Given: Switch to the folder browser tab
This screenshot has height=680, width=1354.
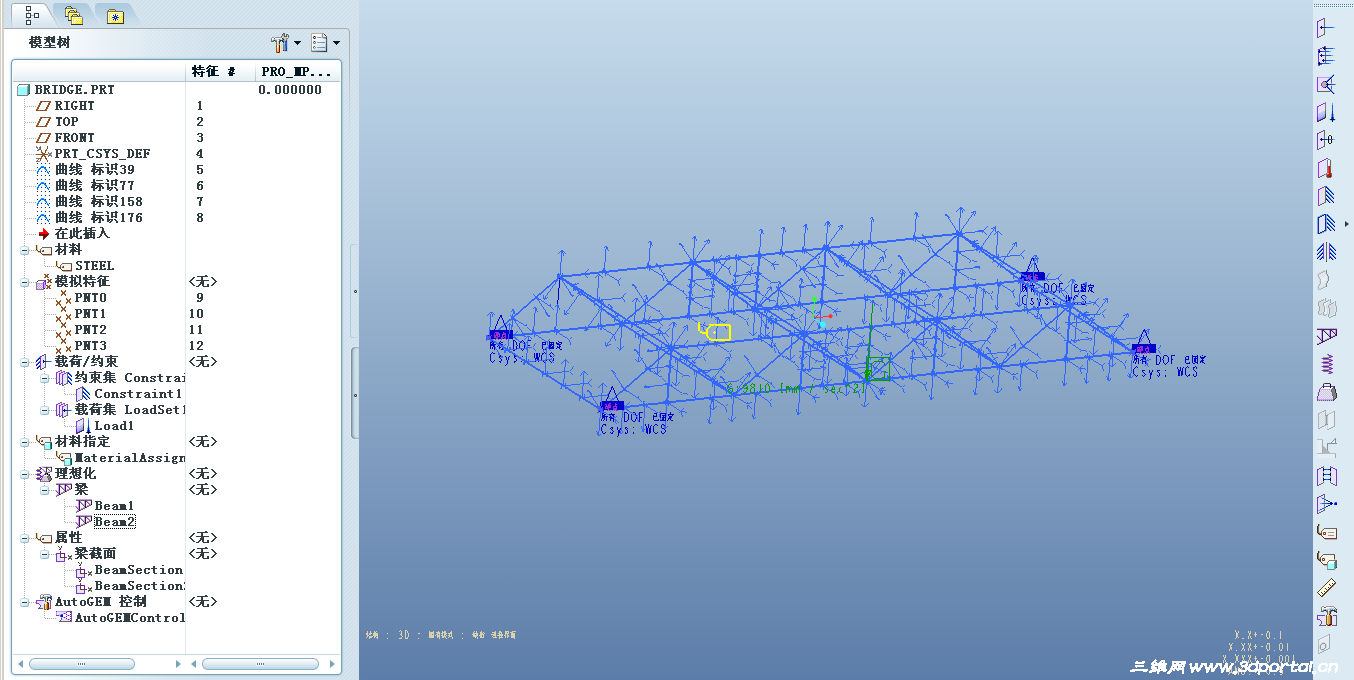Looking at the screenshot, I should coord(73,15).
